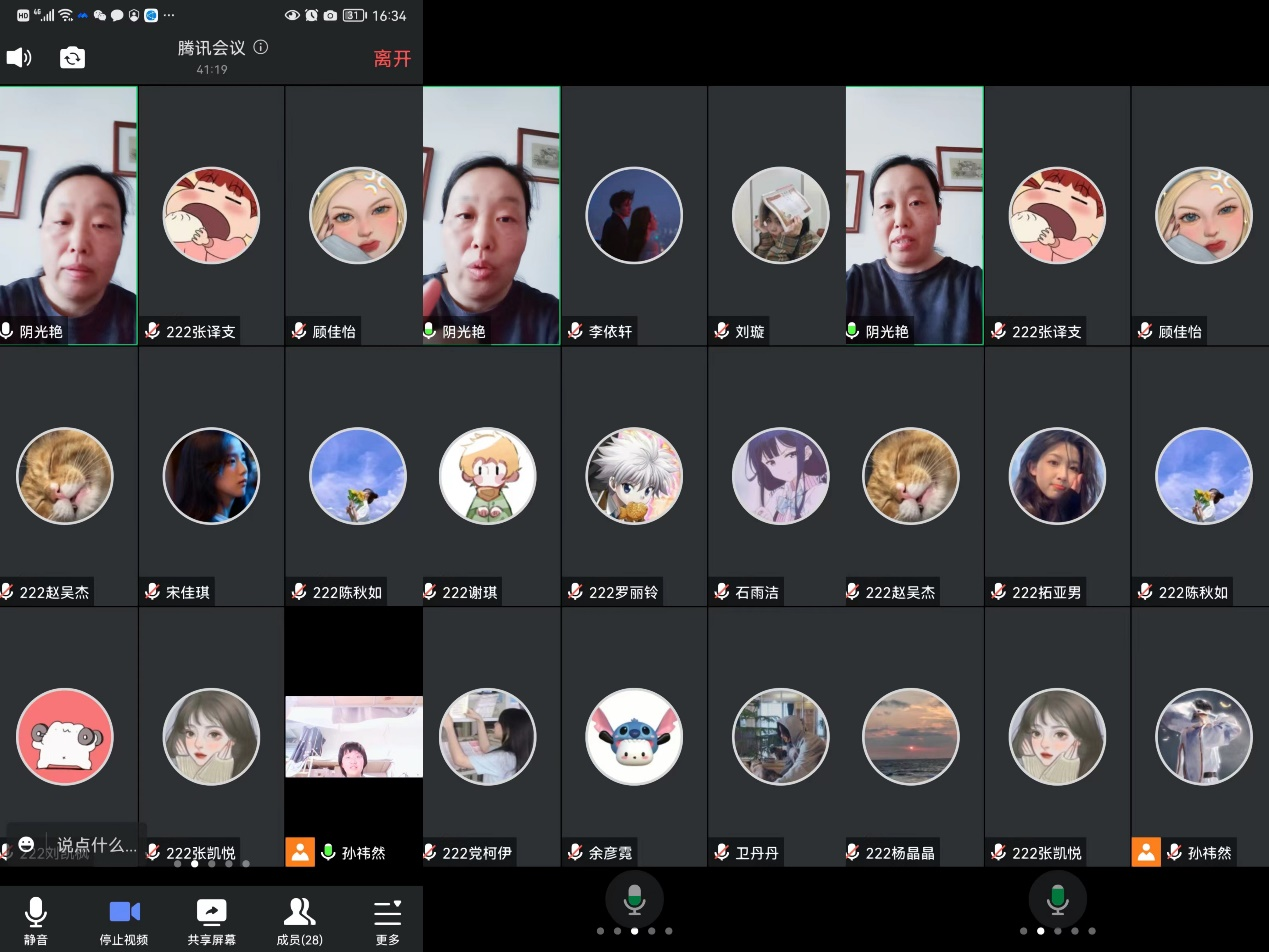This screenshot has height=952, width=1269.
Task: Tap the 说点什么... chat input
Action: pos(95,845)
